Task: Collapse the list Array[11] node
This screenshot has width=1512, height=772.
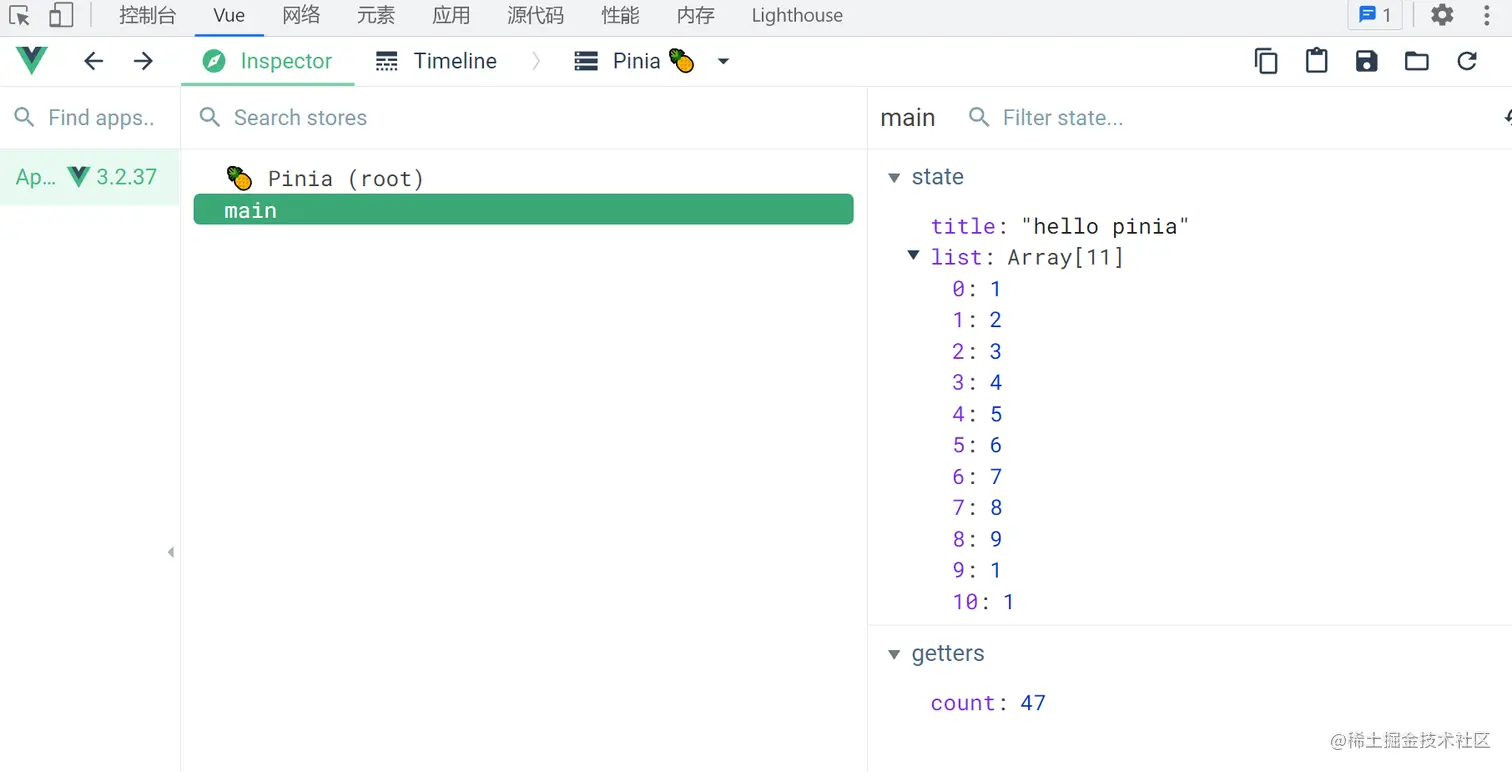Action: click(x=913, y=255)
